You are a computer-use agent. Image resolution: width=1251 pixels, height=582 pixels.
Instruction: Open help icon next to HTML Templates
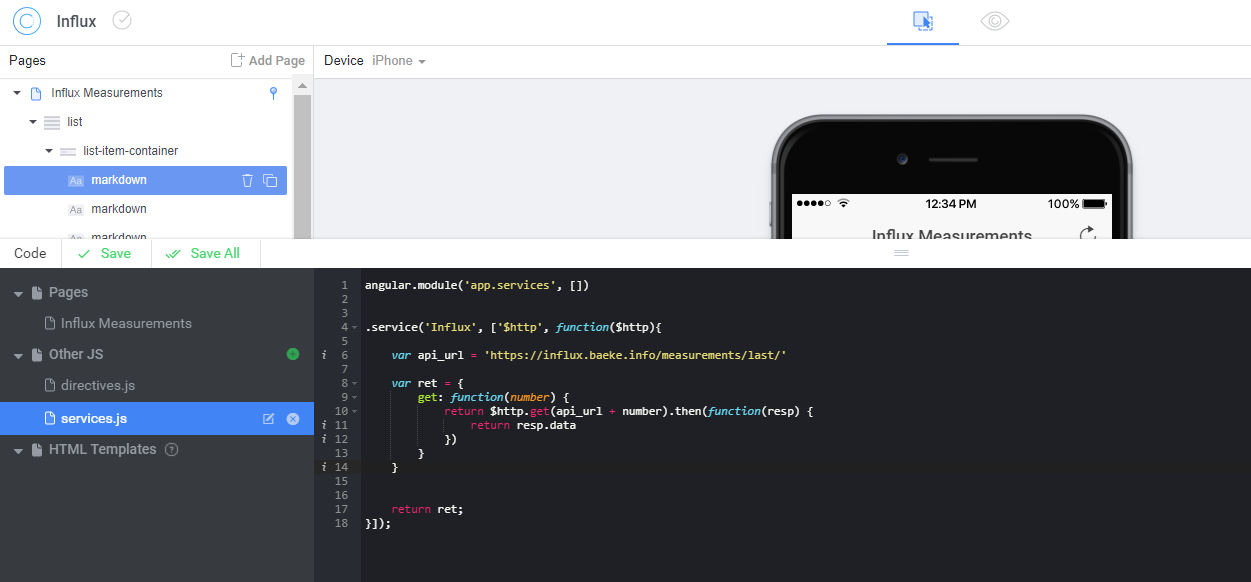(171, 450)
